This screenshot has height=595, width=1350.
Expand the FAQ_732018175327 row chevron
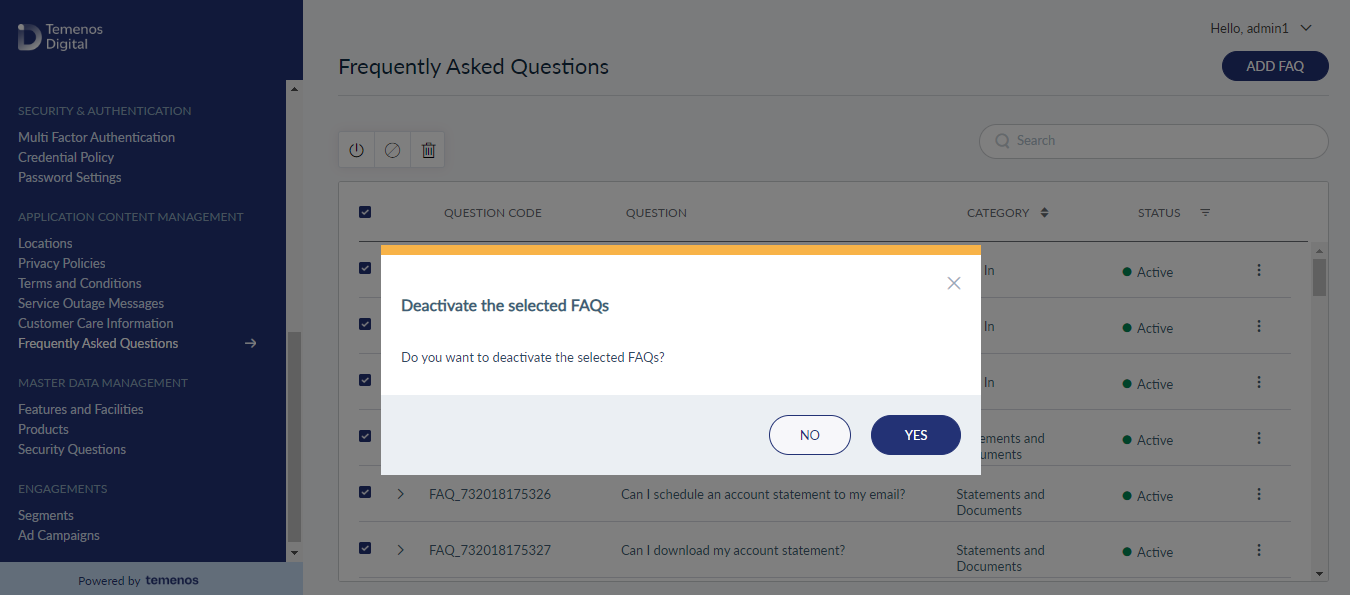400,550
